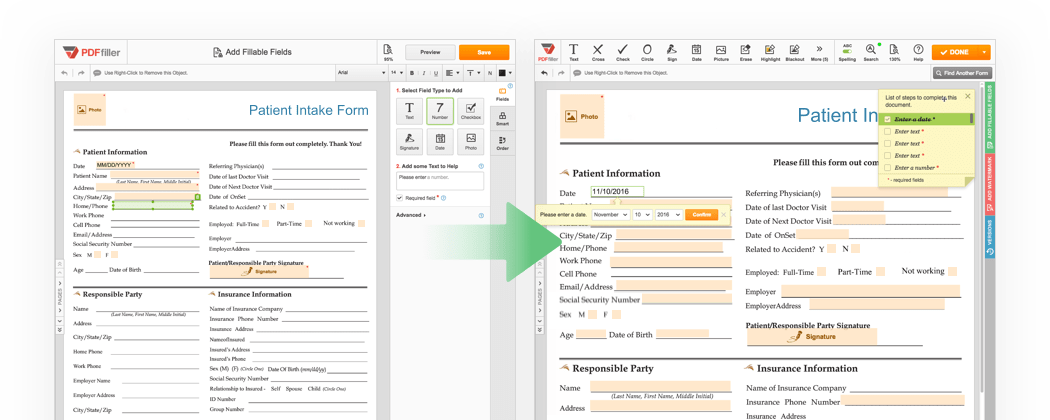
Task: Check the Not working box in right window
Action: [x=952, y=271]
